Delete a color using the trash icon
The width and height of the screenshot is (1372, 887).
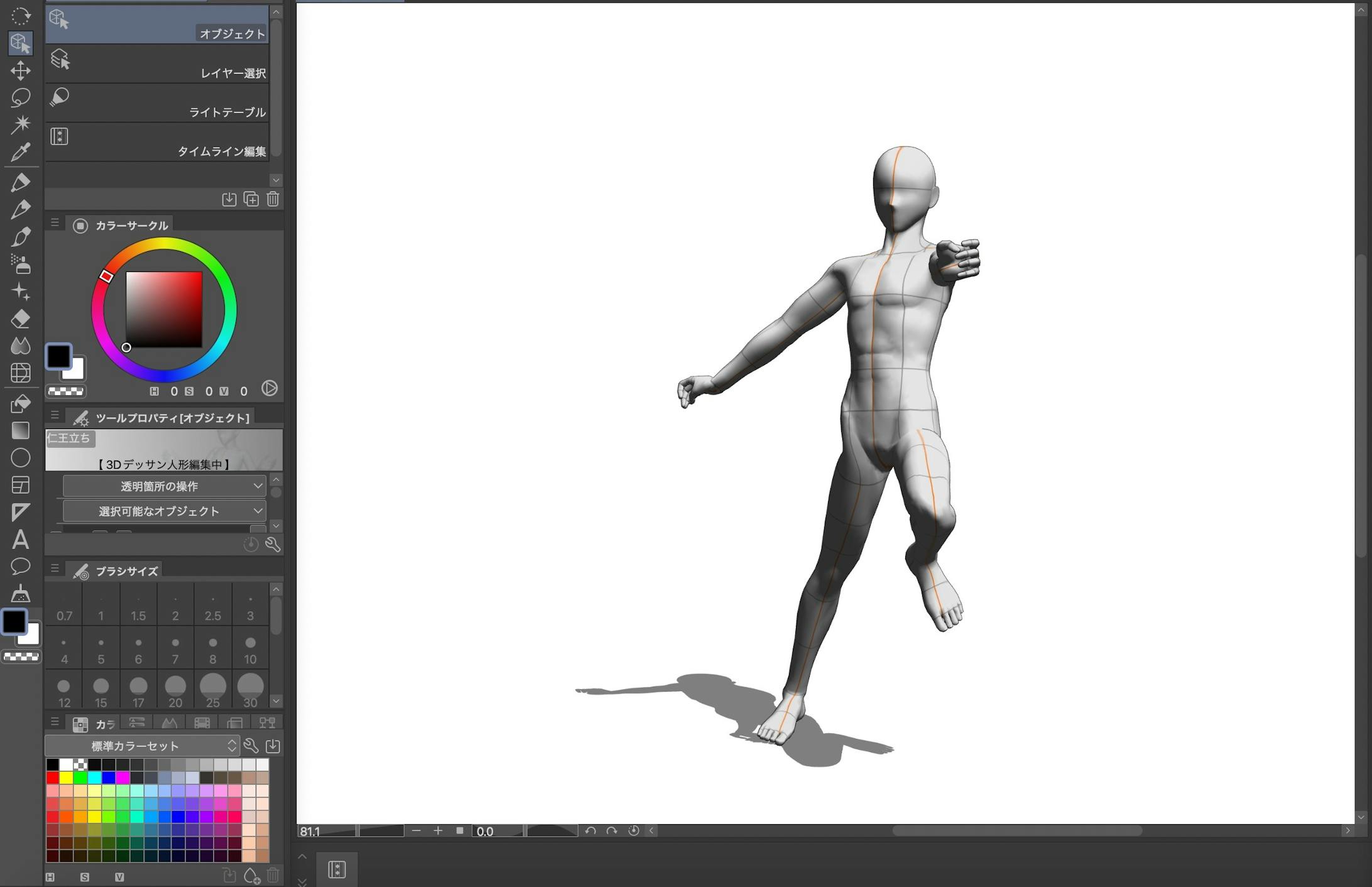click(x=273, y=874)
